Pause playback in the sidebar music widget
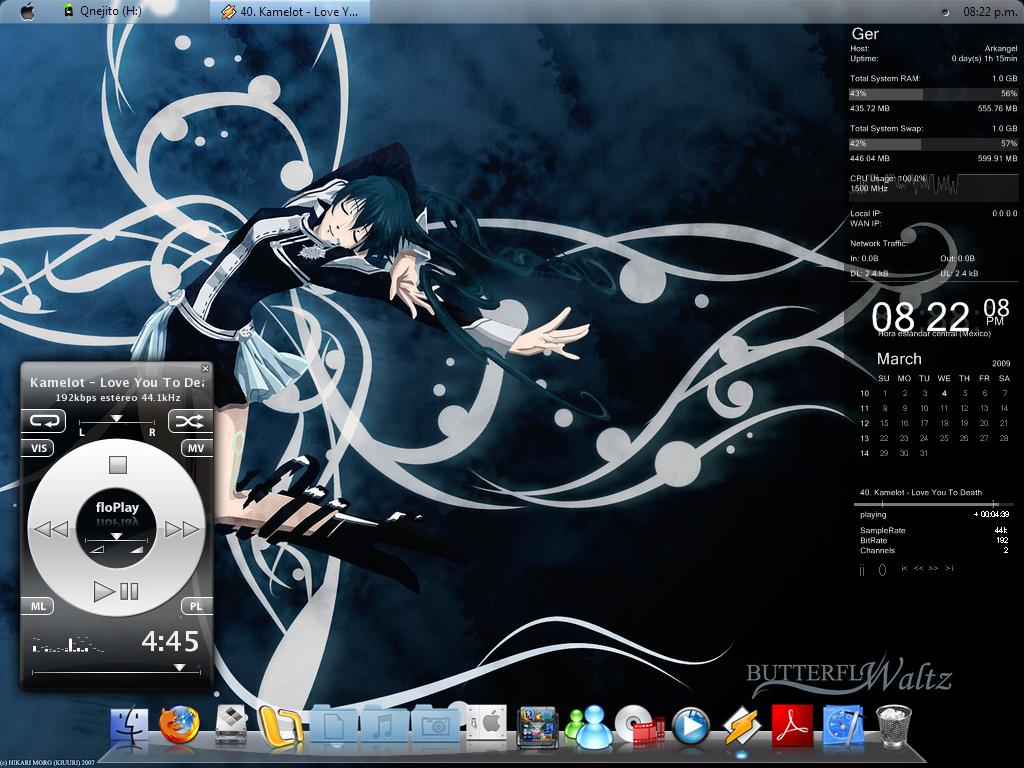 [862, 570]
